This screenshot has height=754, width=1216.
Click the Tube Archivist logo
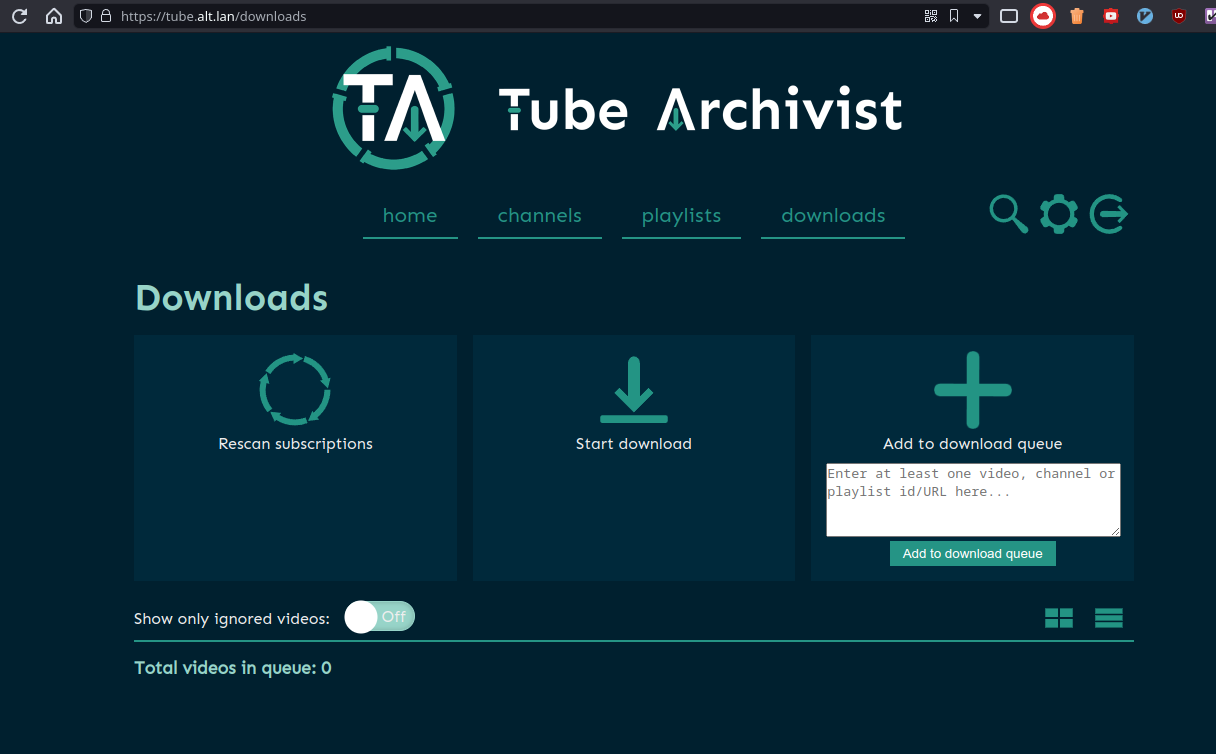[x=393, y=108]
